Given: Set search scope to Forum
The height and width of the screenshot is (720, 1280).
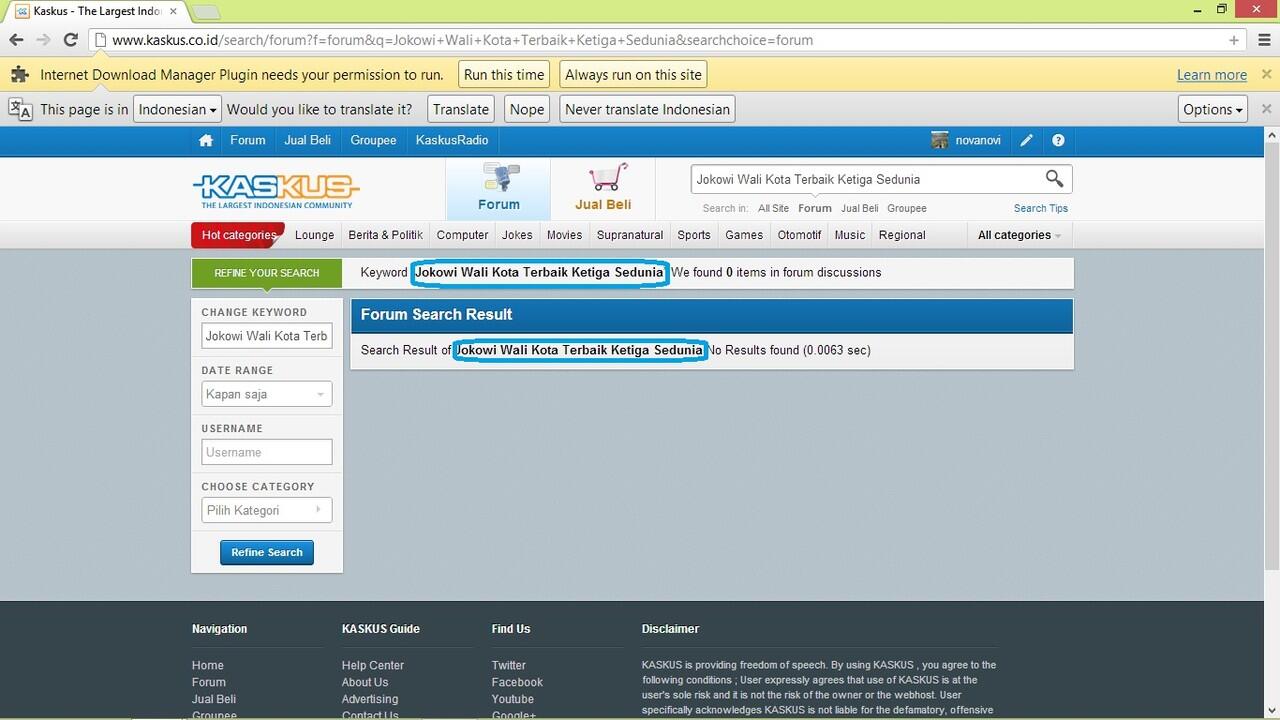Looking at the screenshot, I should pos(815,208).
